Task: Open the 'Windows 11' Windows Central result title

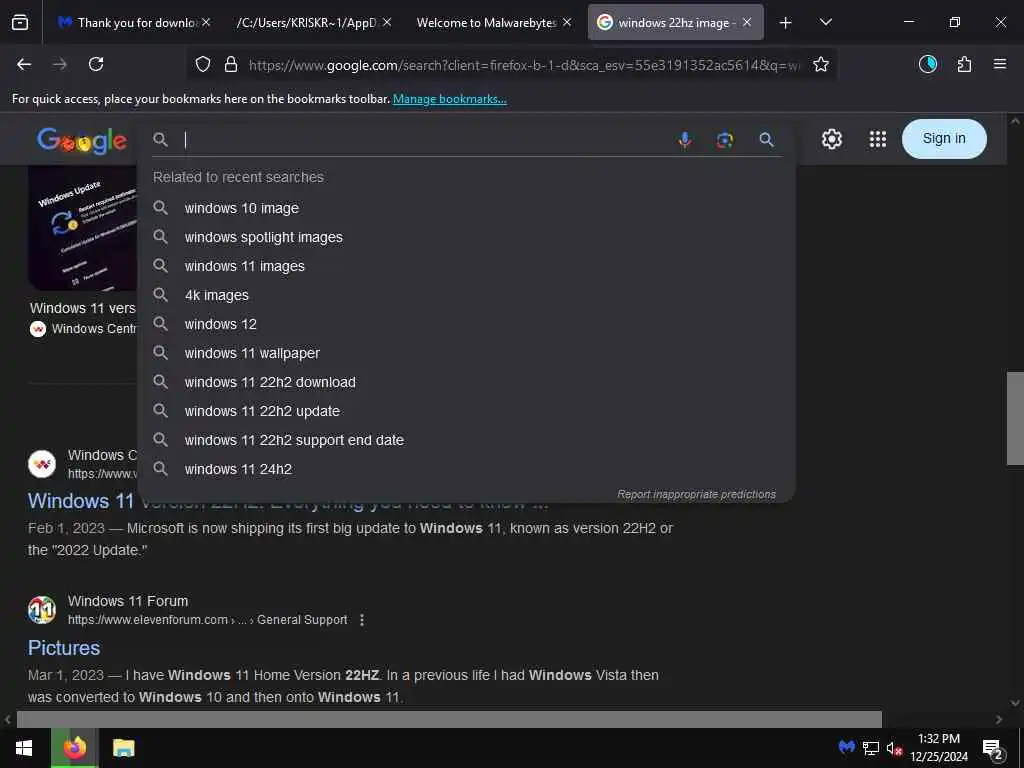Action: point(81,501)
